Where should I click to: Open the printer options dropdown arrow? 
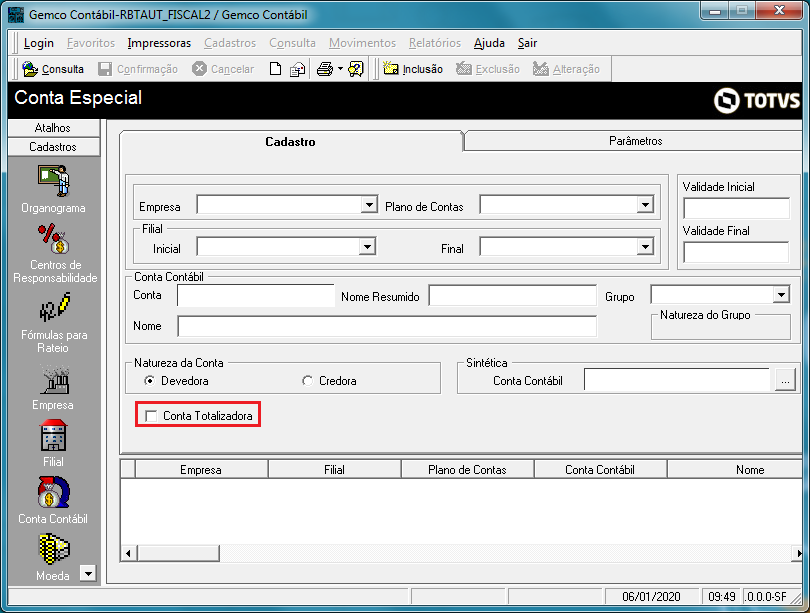pyautogui.click(x=340, y=69)
